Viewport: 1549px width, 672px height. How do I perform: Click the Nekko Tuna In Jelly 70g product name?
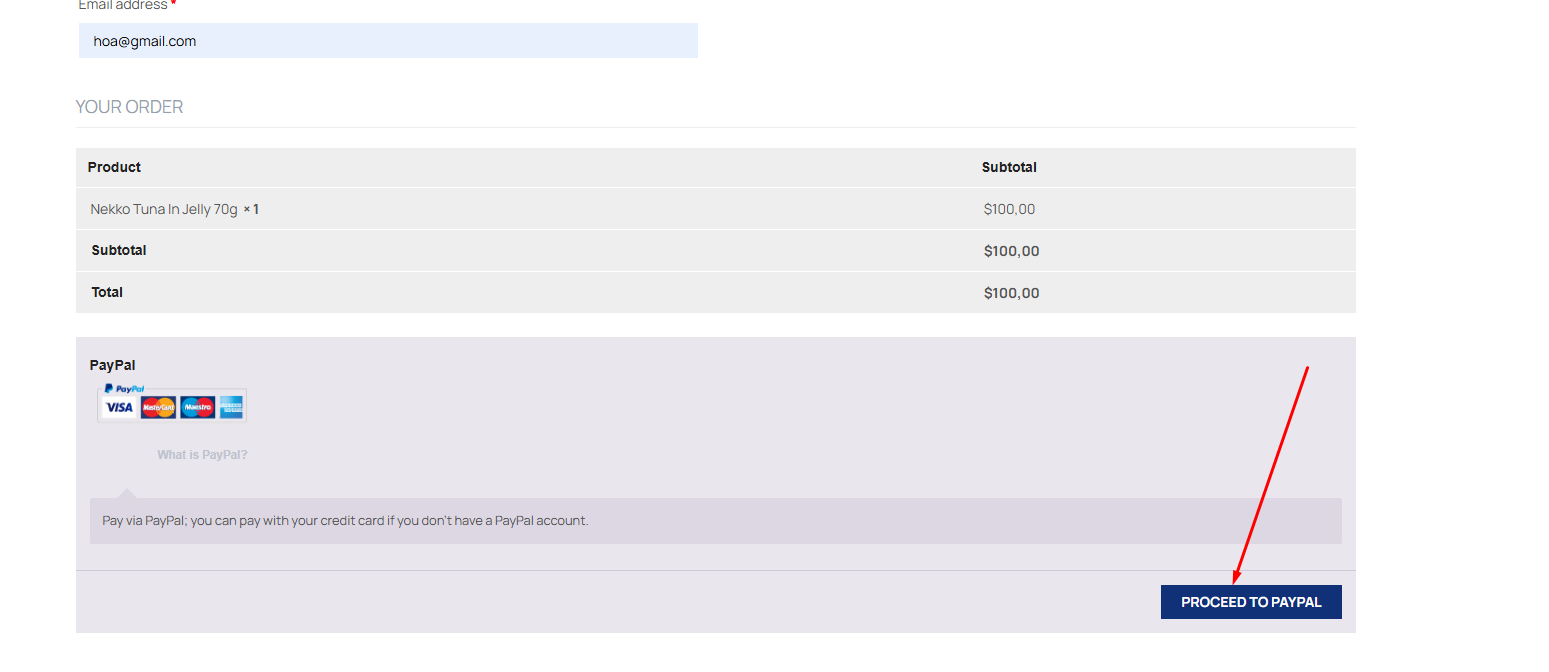[x=164, y=209]
